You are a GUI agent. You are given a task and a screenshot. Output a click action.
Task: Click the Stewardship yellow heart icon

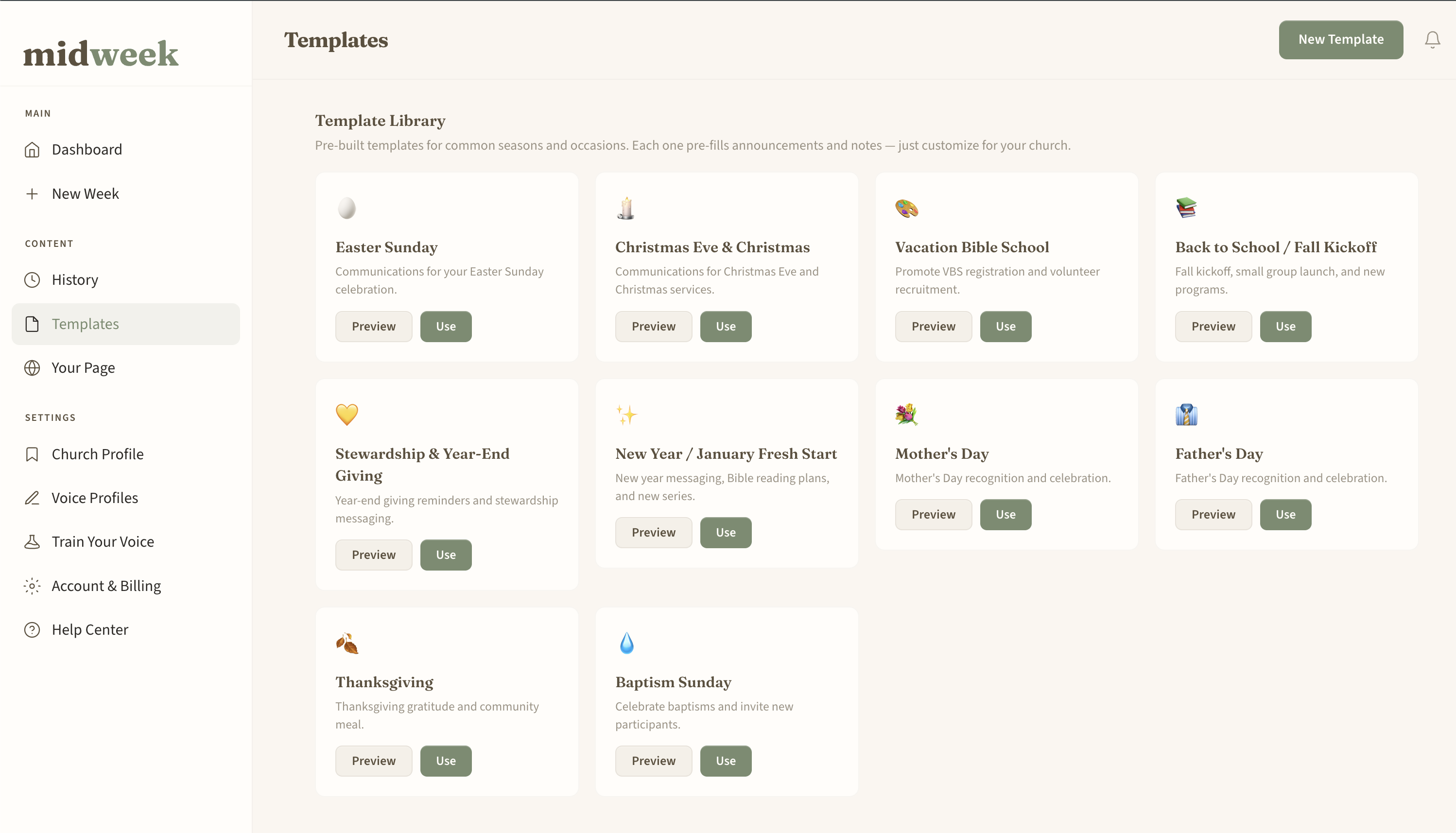click(347, 414)
